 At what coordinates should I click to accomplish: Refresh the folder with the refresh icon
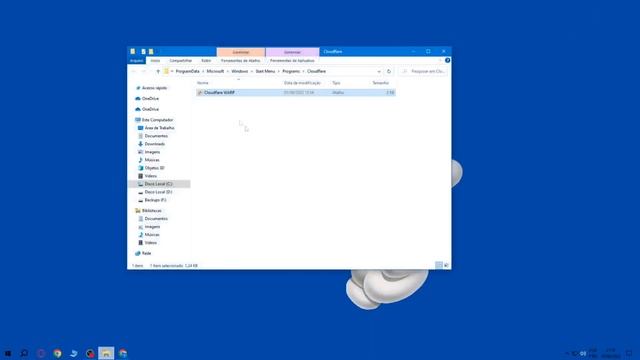389,71
